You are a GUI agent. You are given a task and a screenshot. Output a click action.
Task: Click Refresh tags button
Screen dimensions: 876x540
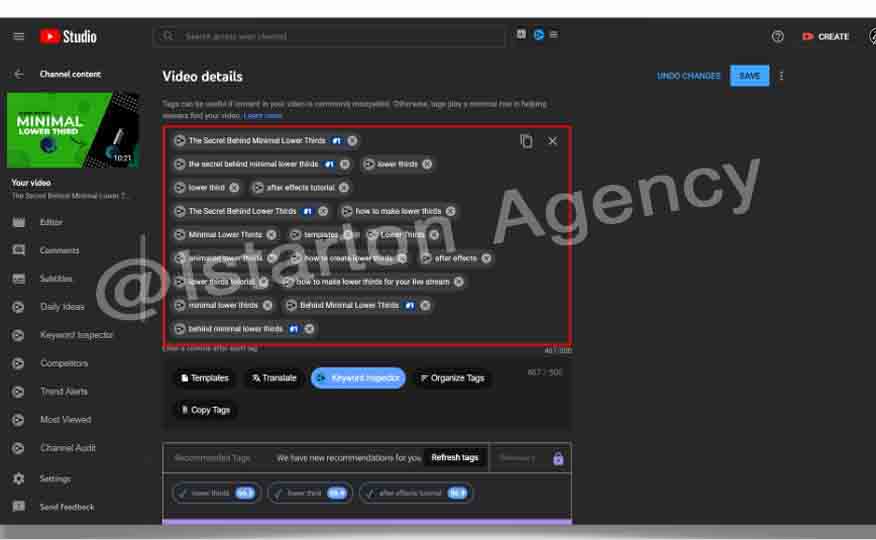coord(454,458)
